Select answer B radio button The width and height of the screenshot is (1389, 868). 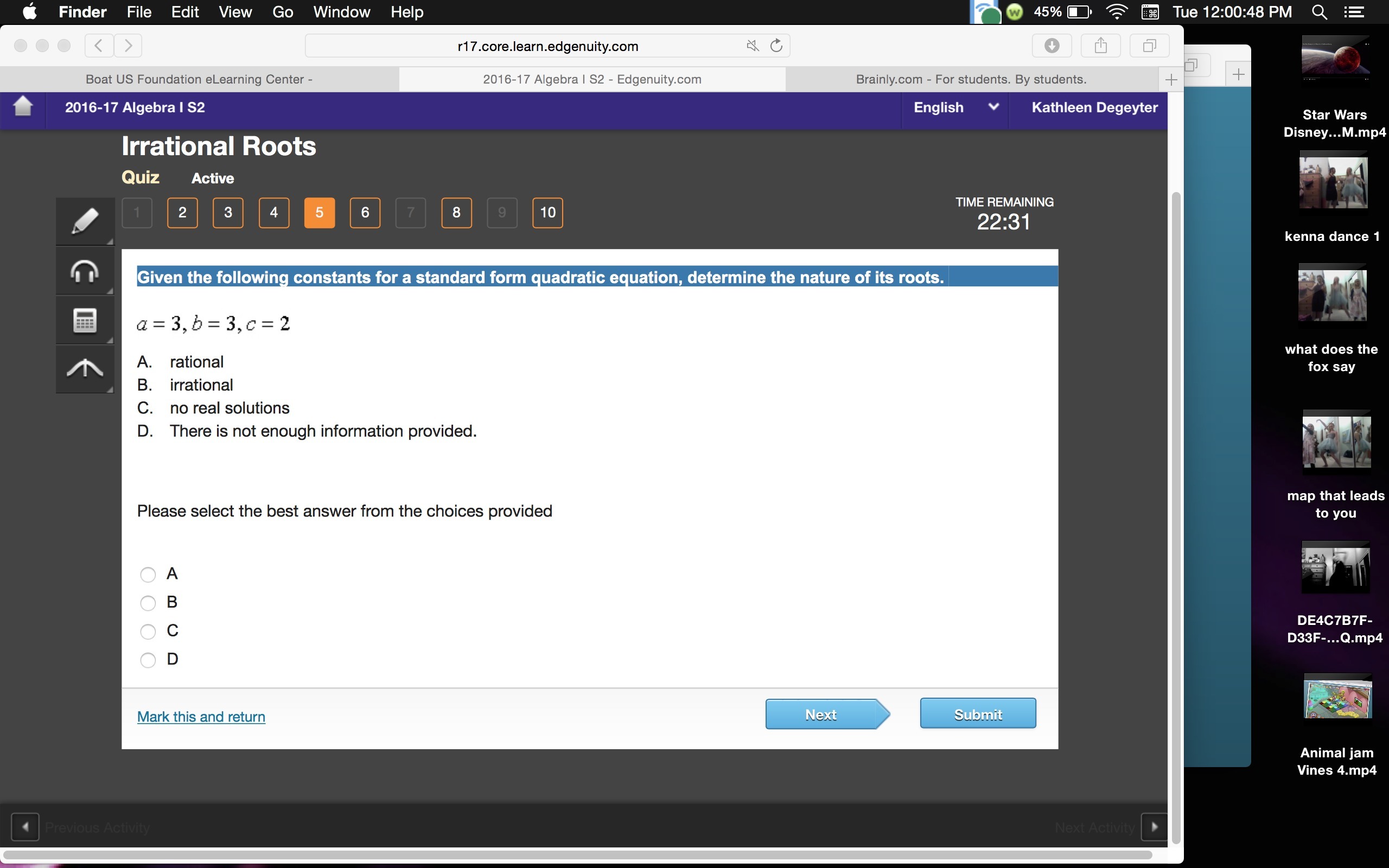(148, 603)
